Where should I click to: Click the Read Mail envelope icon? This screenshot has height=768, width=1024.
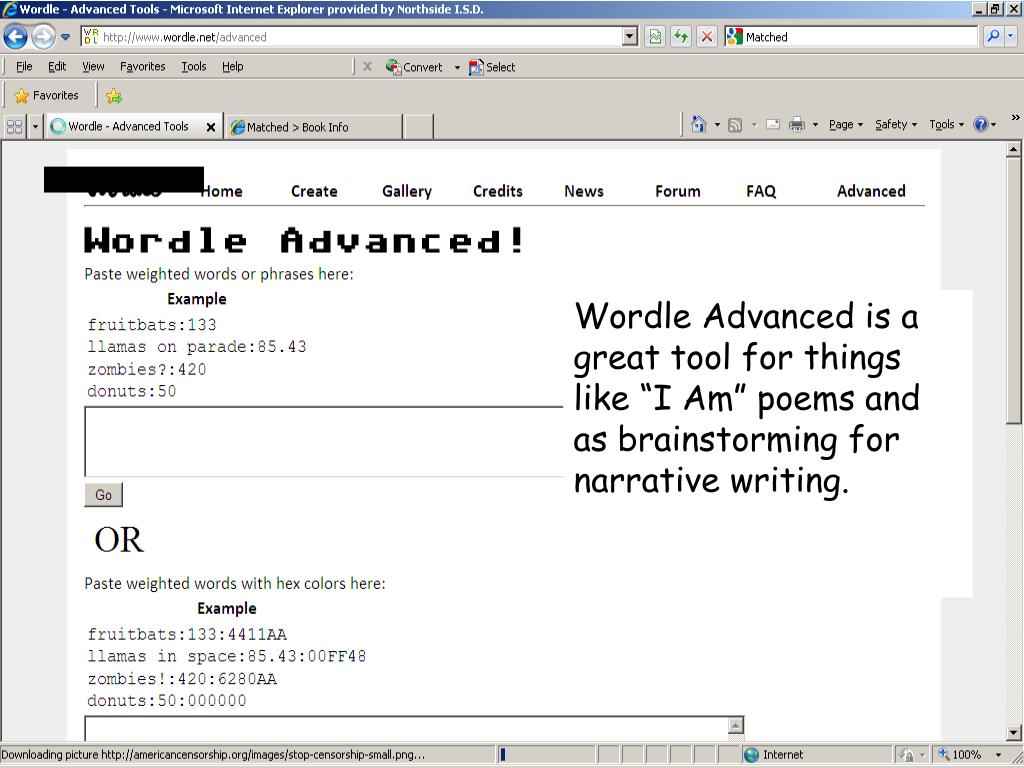773,124
